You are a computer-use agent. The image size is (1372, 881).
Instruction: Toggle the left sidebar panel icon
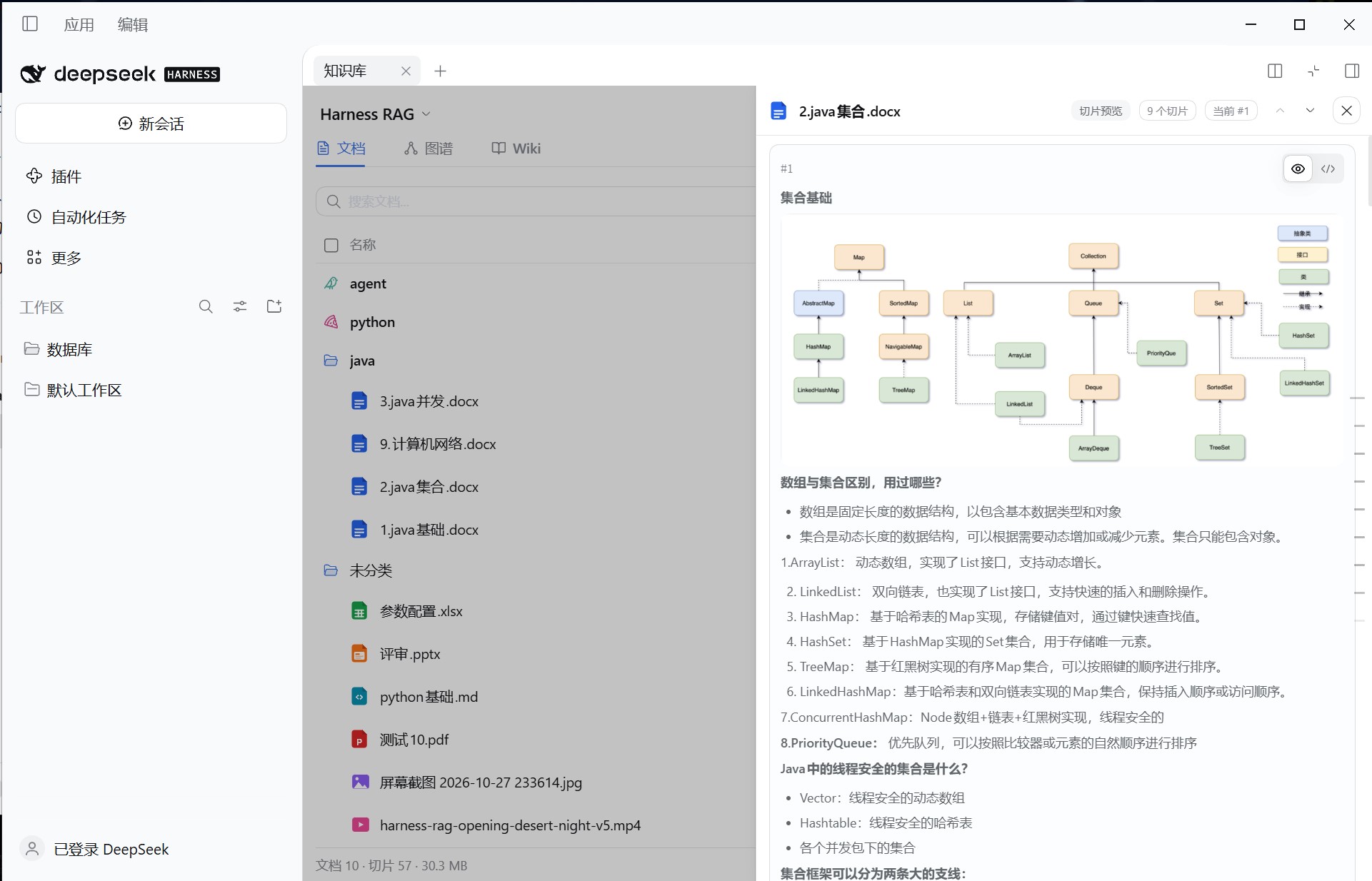tap(30, 24)
